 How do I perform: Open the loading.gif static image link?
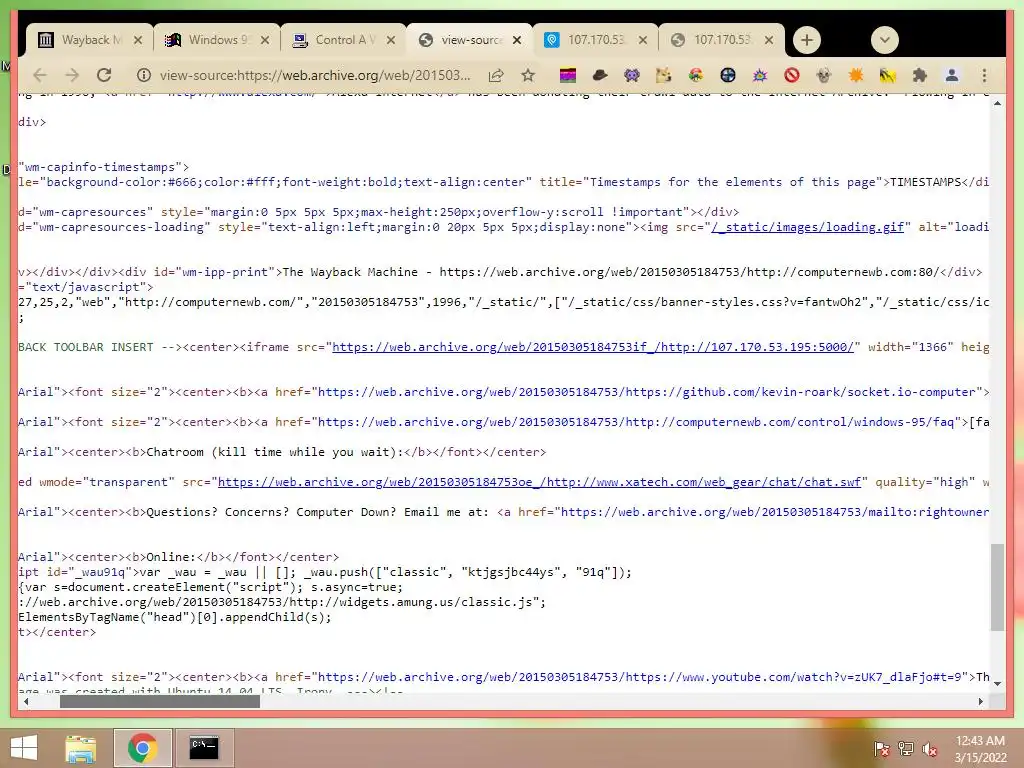click(808, 227)
